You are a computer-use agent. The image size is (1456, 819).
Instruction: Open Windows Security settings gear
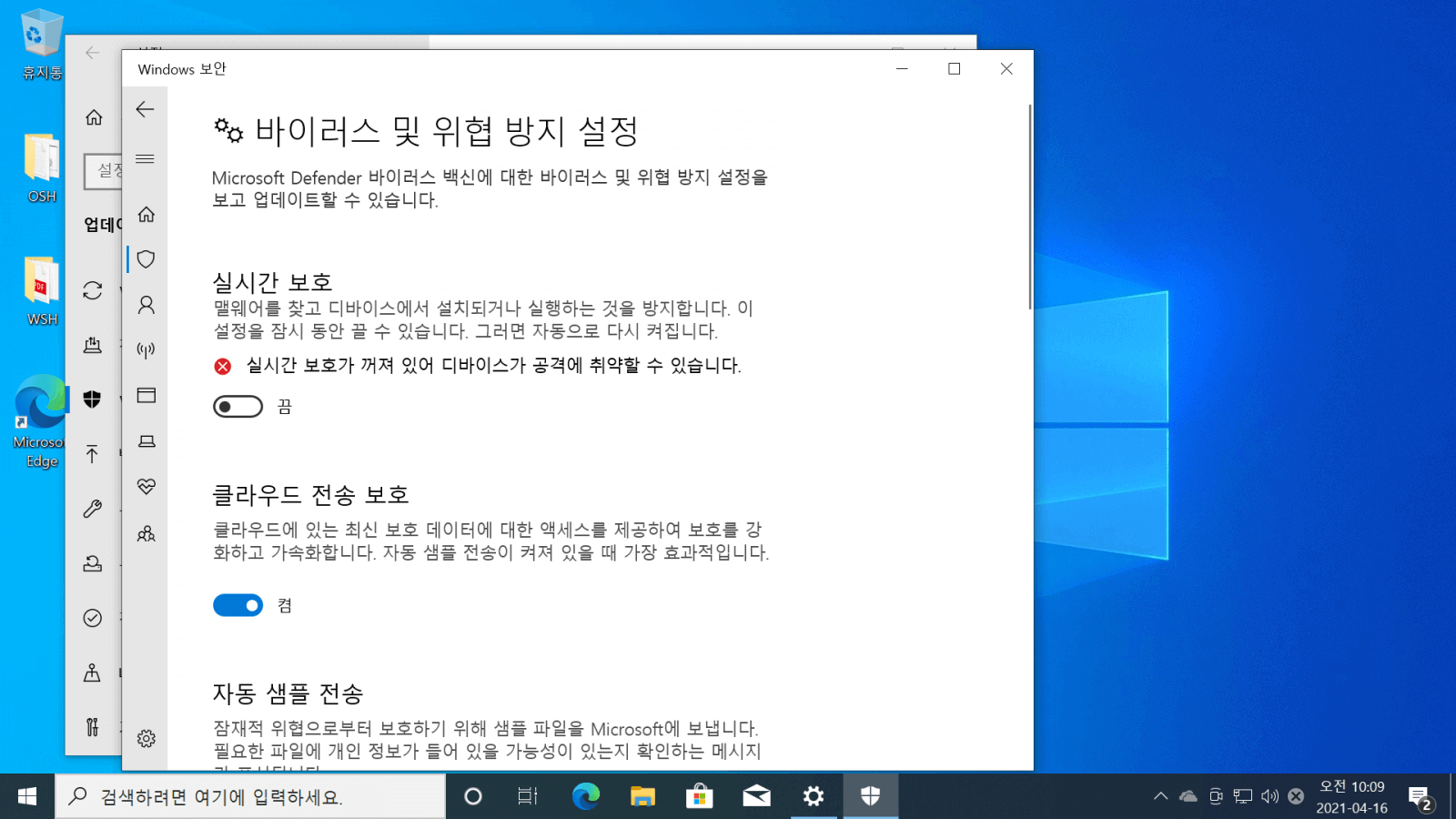(147, 739)
